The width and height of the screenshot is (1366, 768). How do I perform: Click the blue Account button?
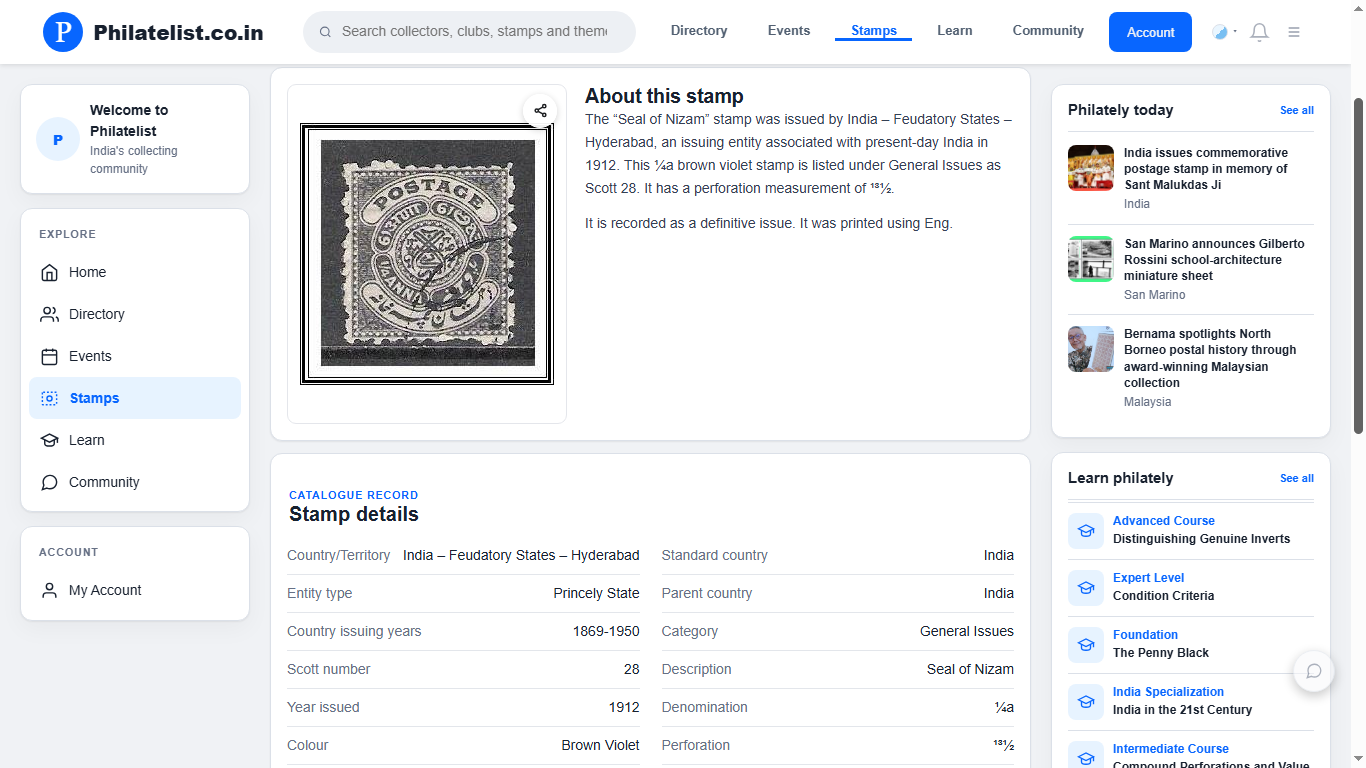[x=1150, y=32]
